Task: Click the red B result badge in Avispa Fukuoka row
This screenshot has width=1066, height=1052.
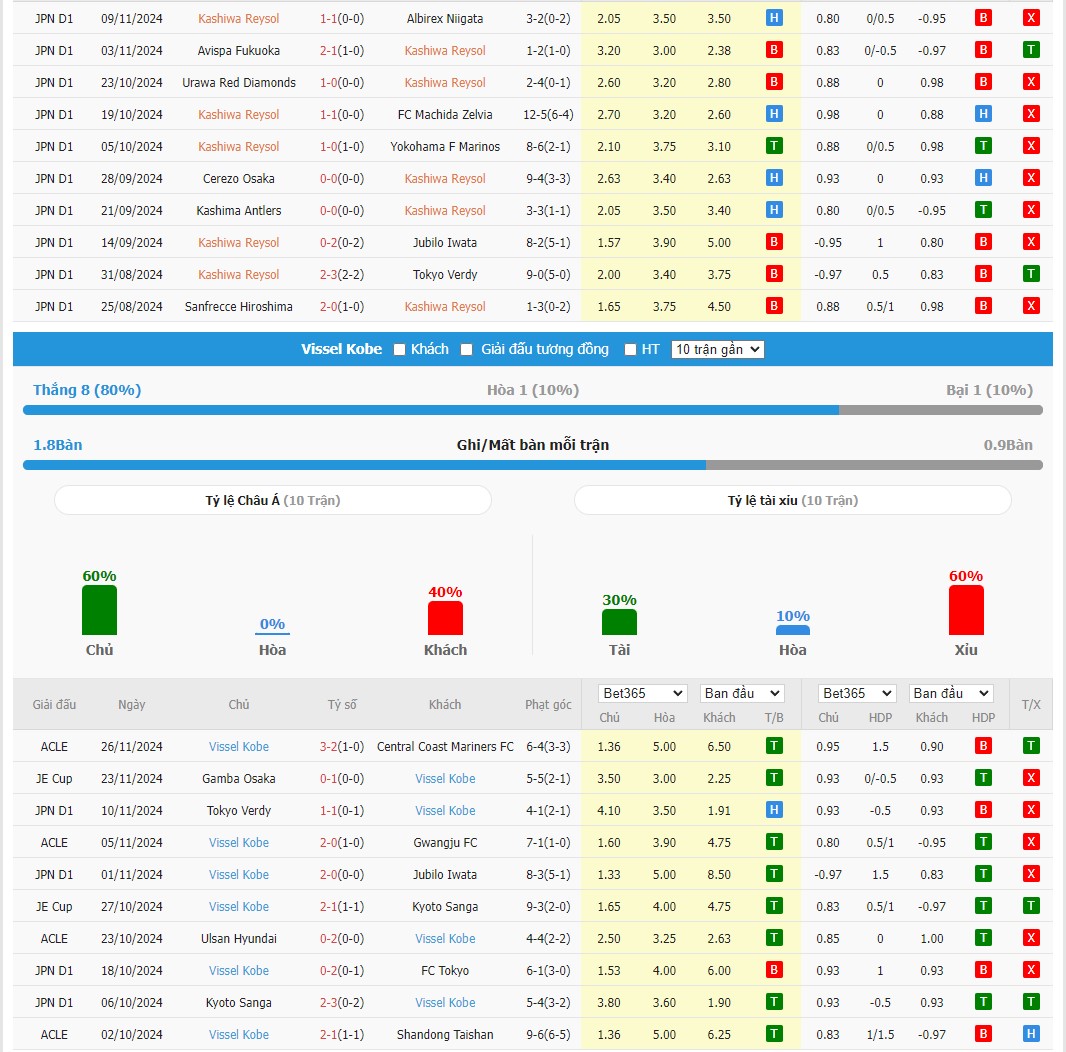Action: (774, 50)
